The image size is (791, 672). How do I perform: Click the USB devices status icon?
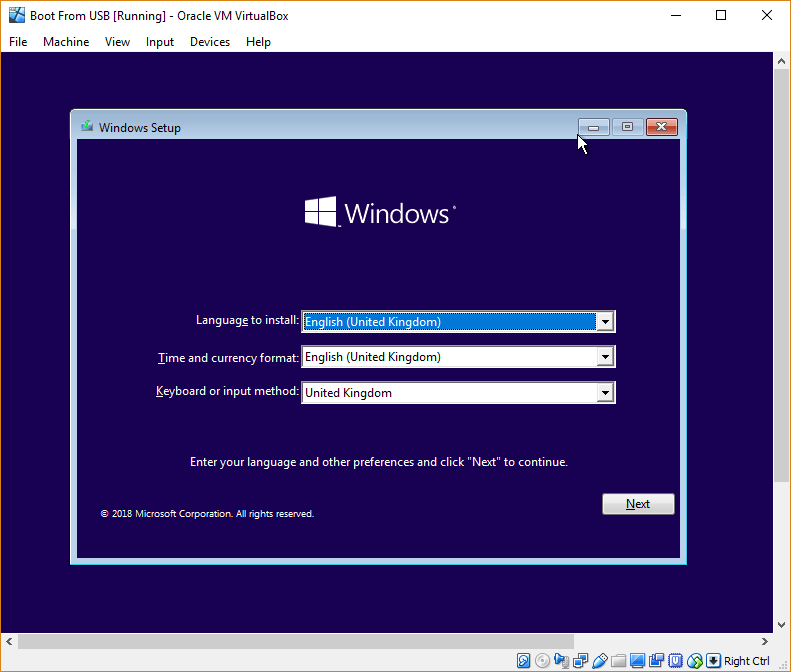(600, 660)
